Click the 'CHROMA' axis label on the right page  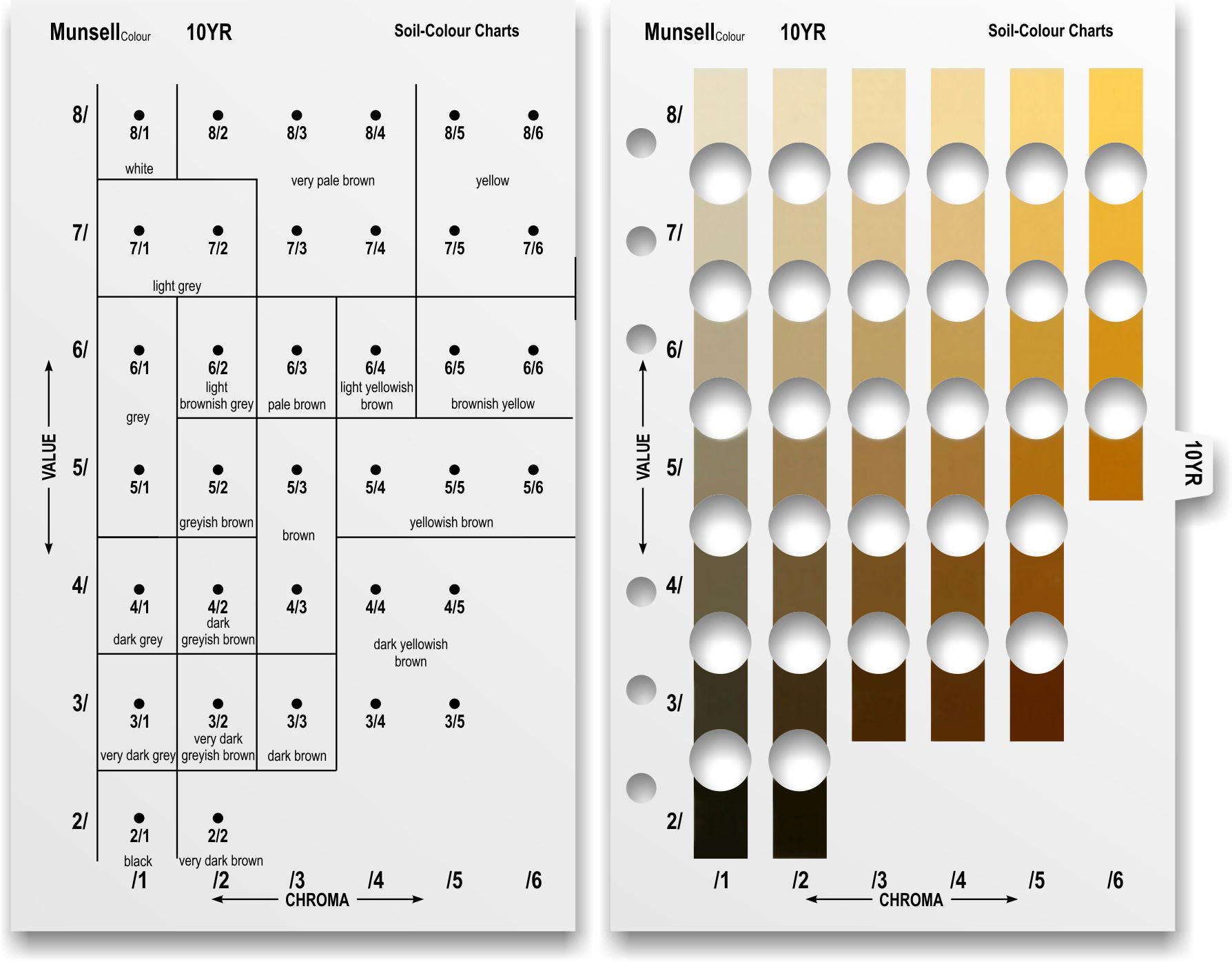(912, 900)
